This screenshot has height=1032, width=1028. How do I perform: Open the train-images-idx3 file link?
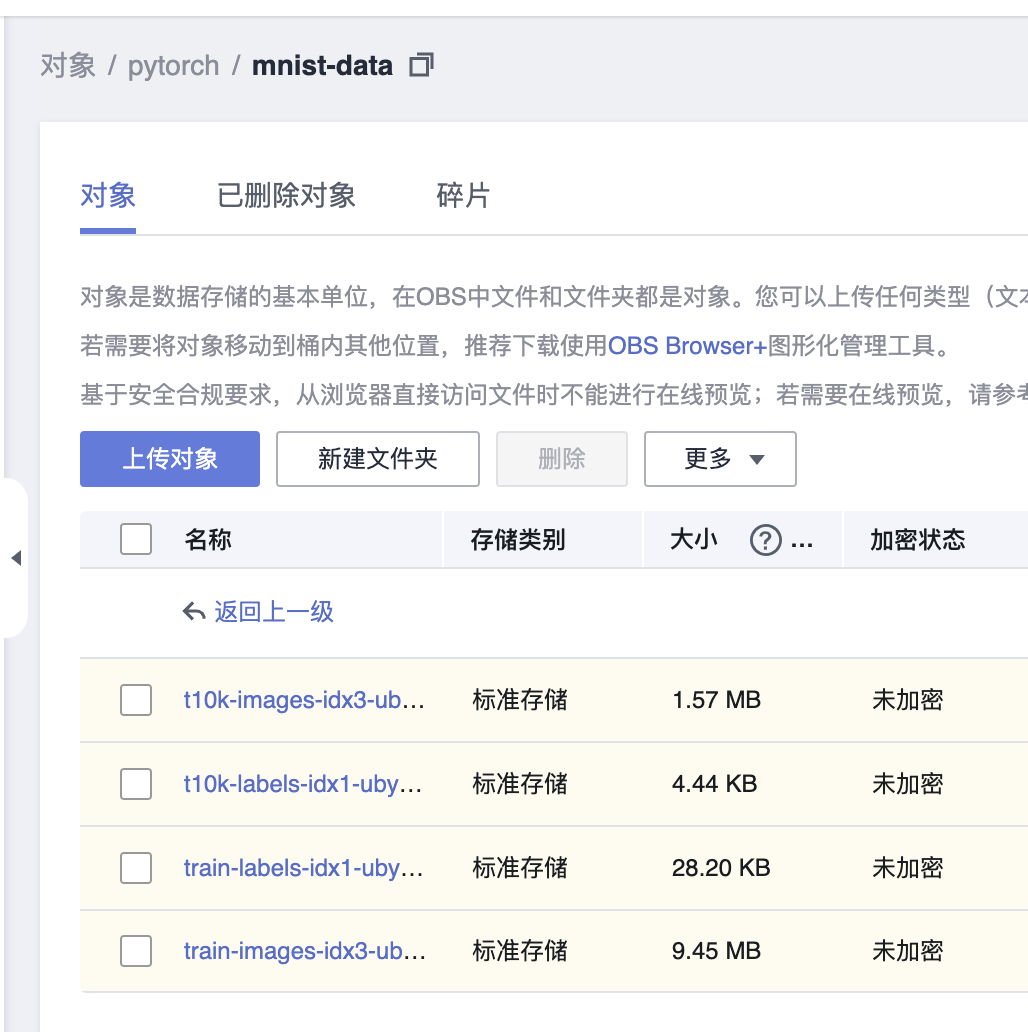click(305, 950)
